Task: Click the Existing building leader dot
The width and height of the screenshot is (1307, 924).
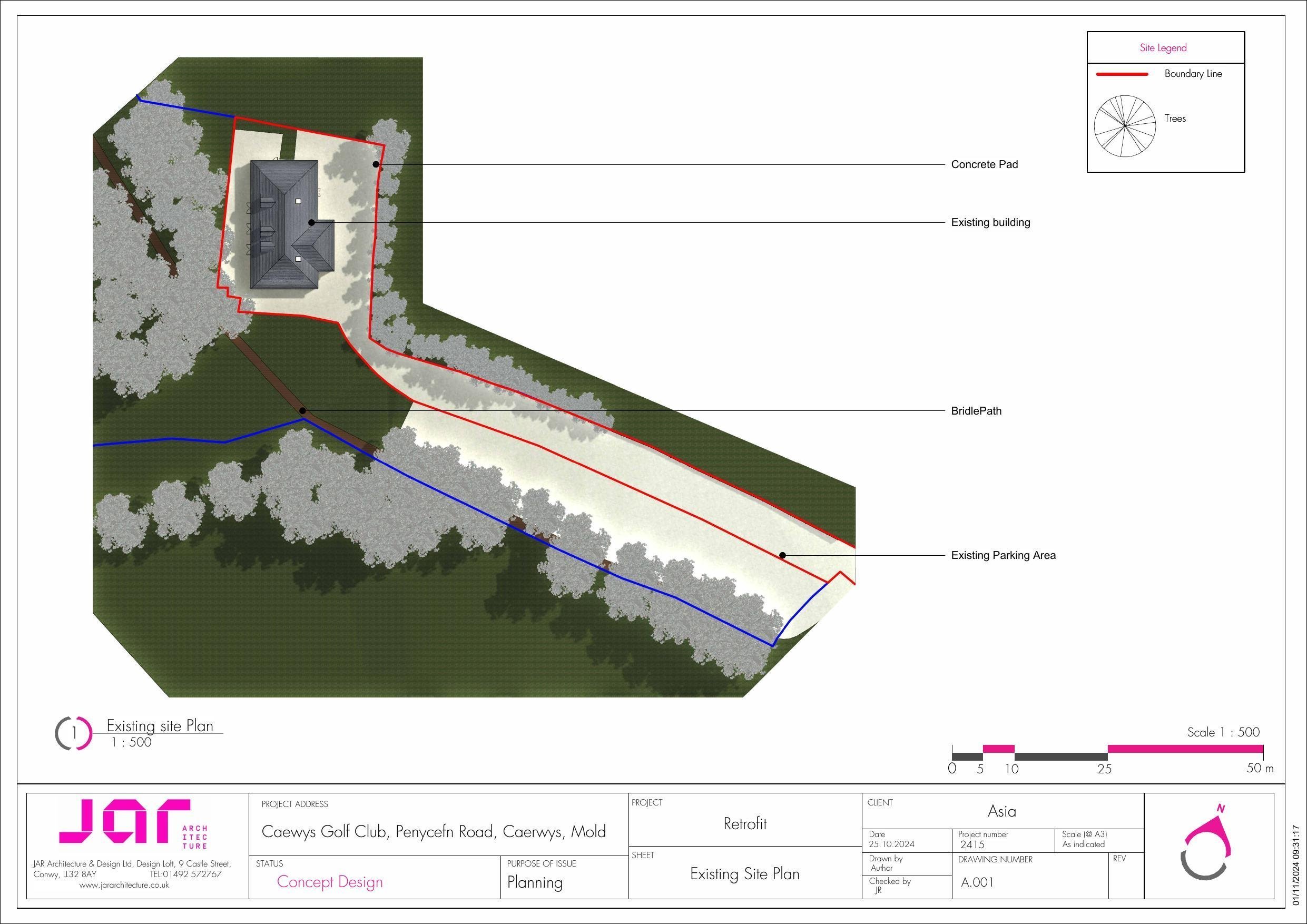Action: pos(311,222)
